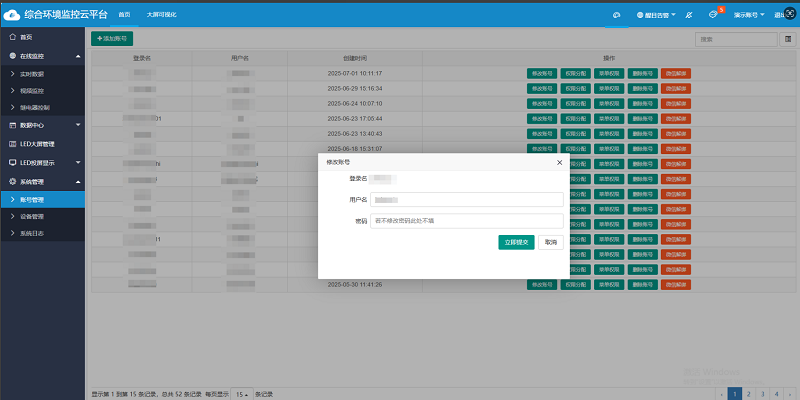Click the 密码 password input field
The image size is (800, 400).
466,221
